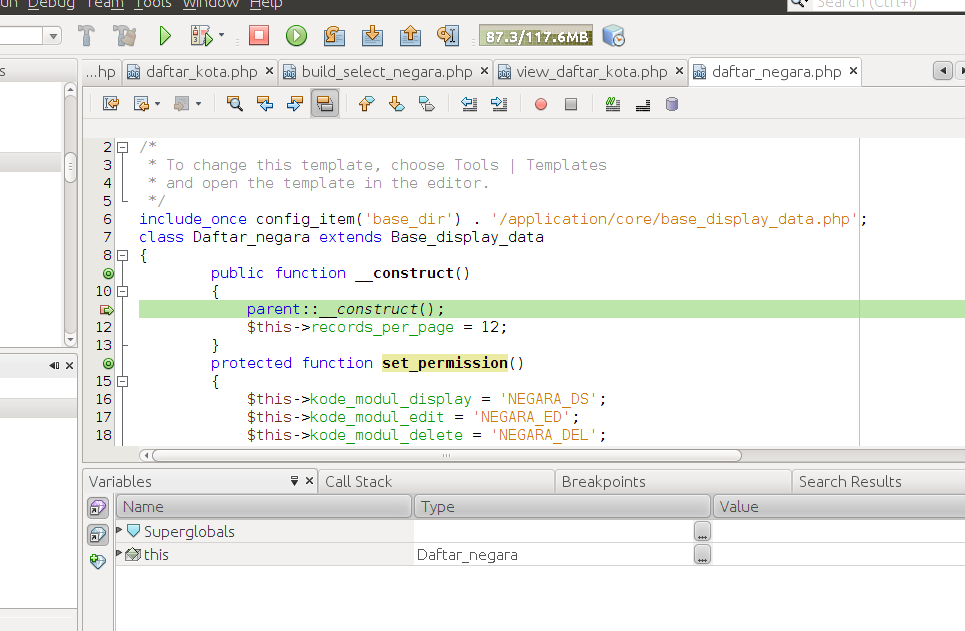Switch to the build_select_negara.php editor tab
Image resolution: width=965 pixels, height=631 pixels.
[x=385, y=71]
